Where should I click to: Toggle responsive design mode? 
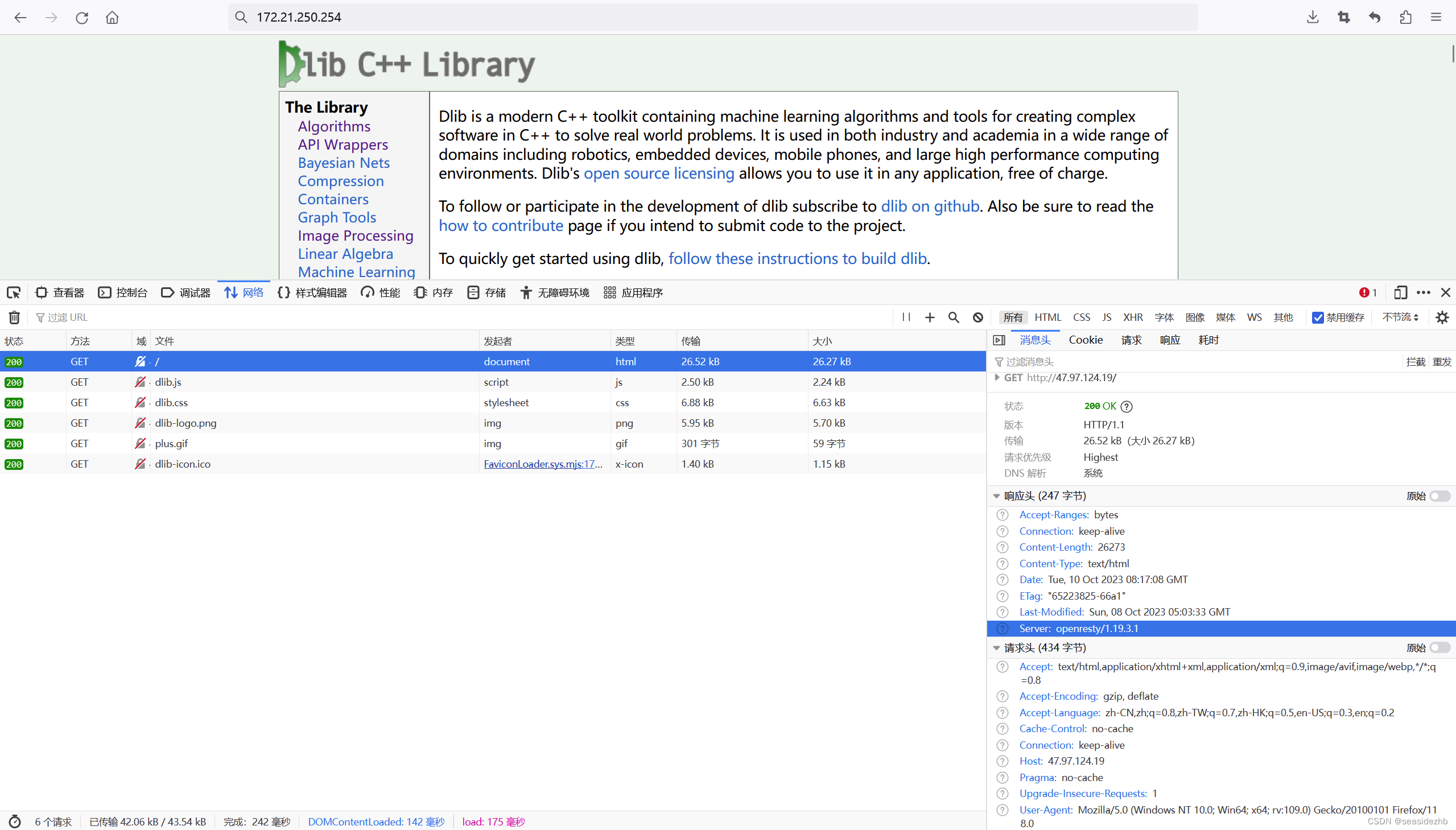coord(1400,292)
